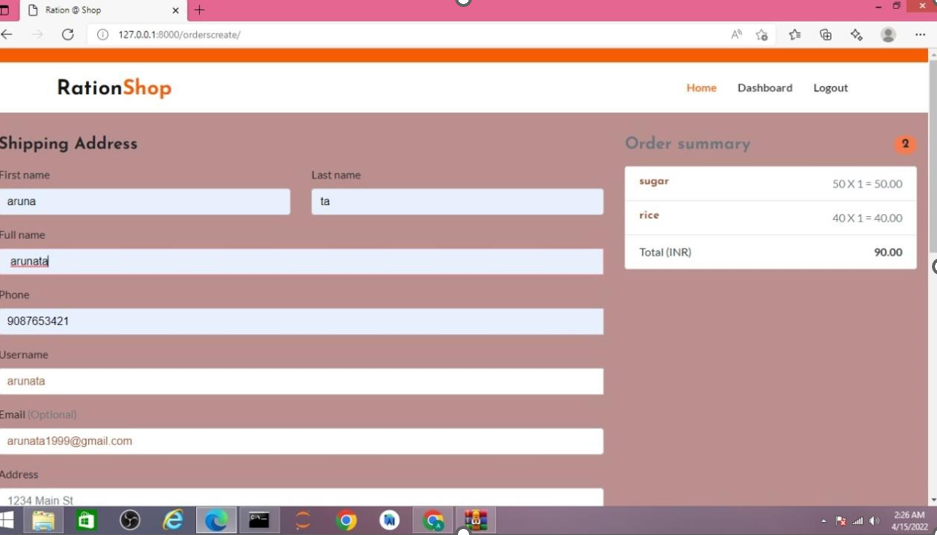
Task: Open Edge settings and more menu
Action: tap(920, 34)
